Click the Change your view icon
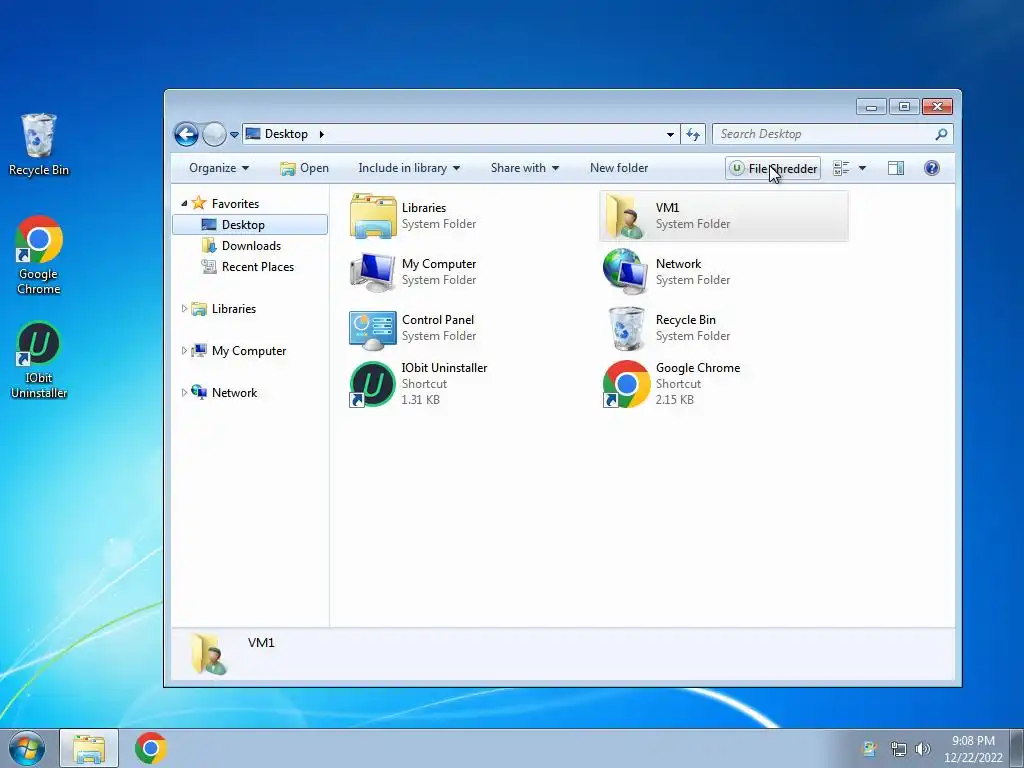 pos(841,168)
